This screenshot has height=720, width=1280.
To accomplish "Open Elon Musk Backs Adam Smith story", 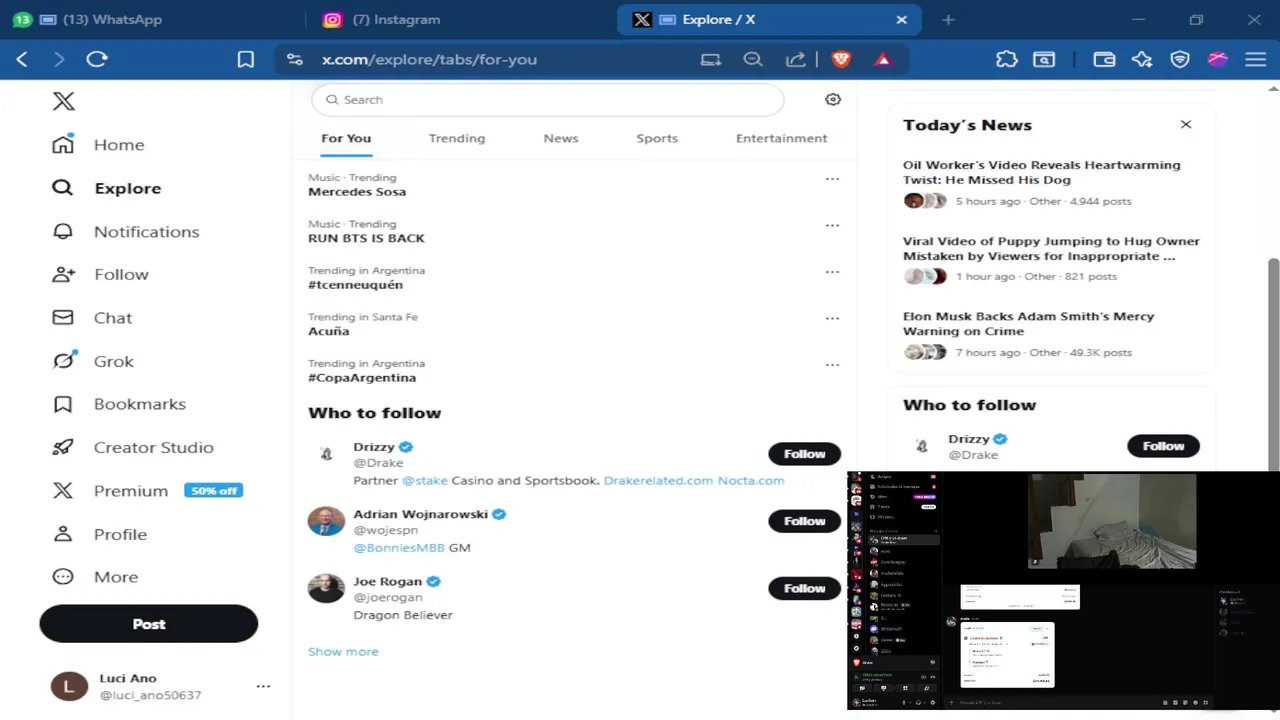I will pos(1028,324).
